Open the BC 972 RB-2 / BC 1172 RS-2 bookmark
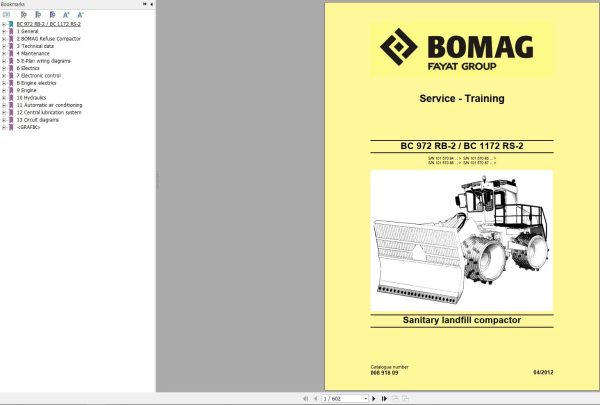 pos(49,24)
